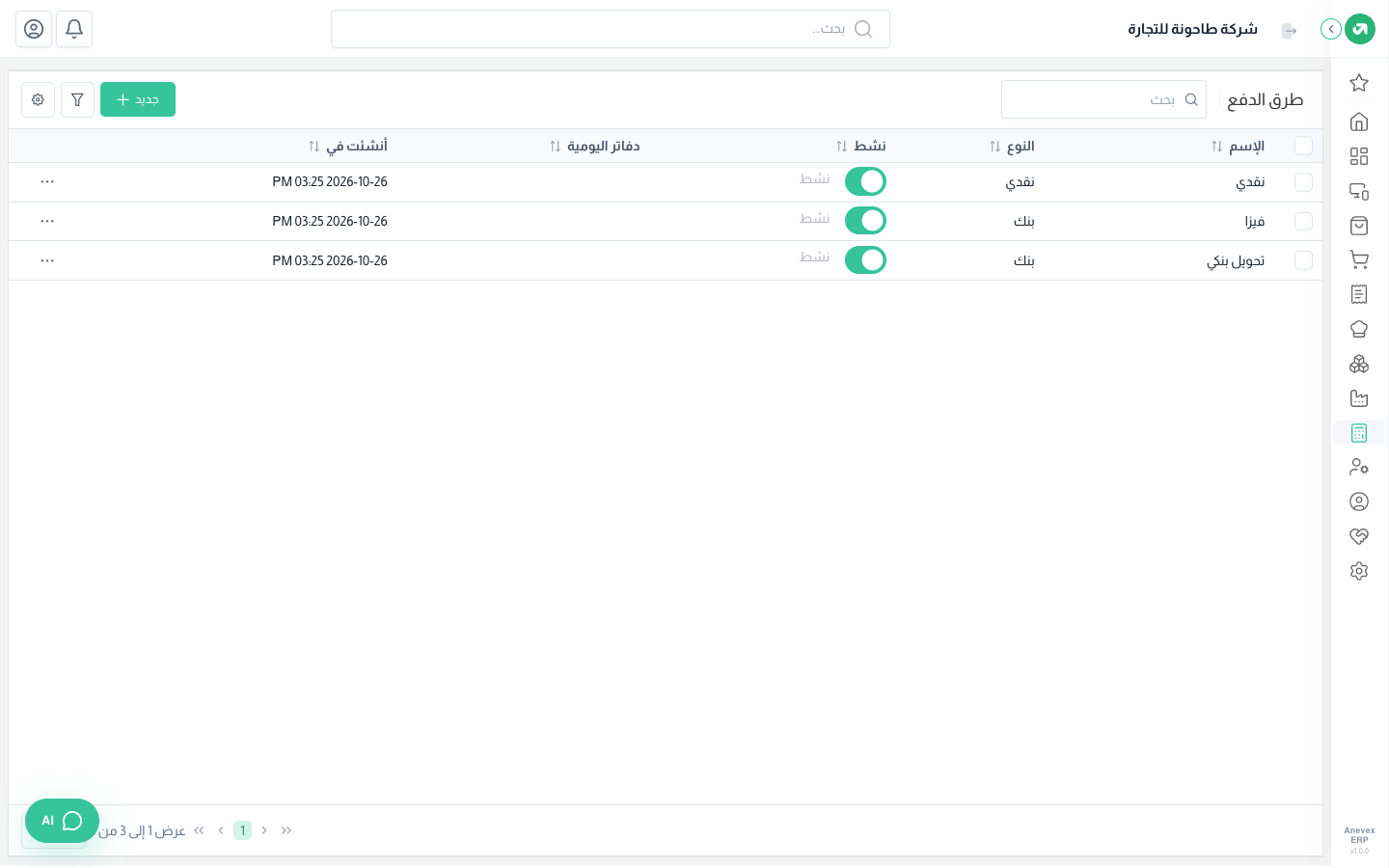Image resolution: width=1389 pixels, height=868 pixels.
Task: Click the green جديد button
Action: pyautogui.click(x=138, y=99)
